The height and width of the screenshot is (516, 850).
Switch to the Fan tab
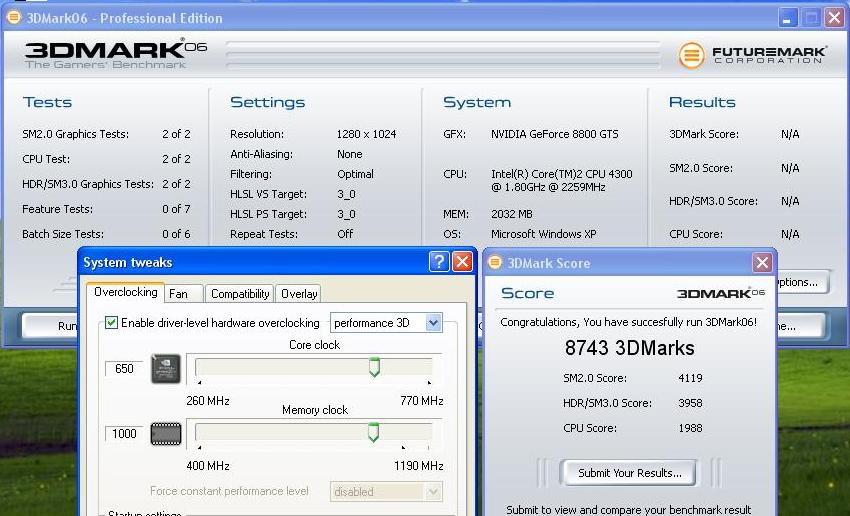point(184,294)
